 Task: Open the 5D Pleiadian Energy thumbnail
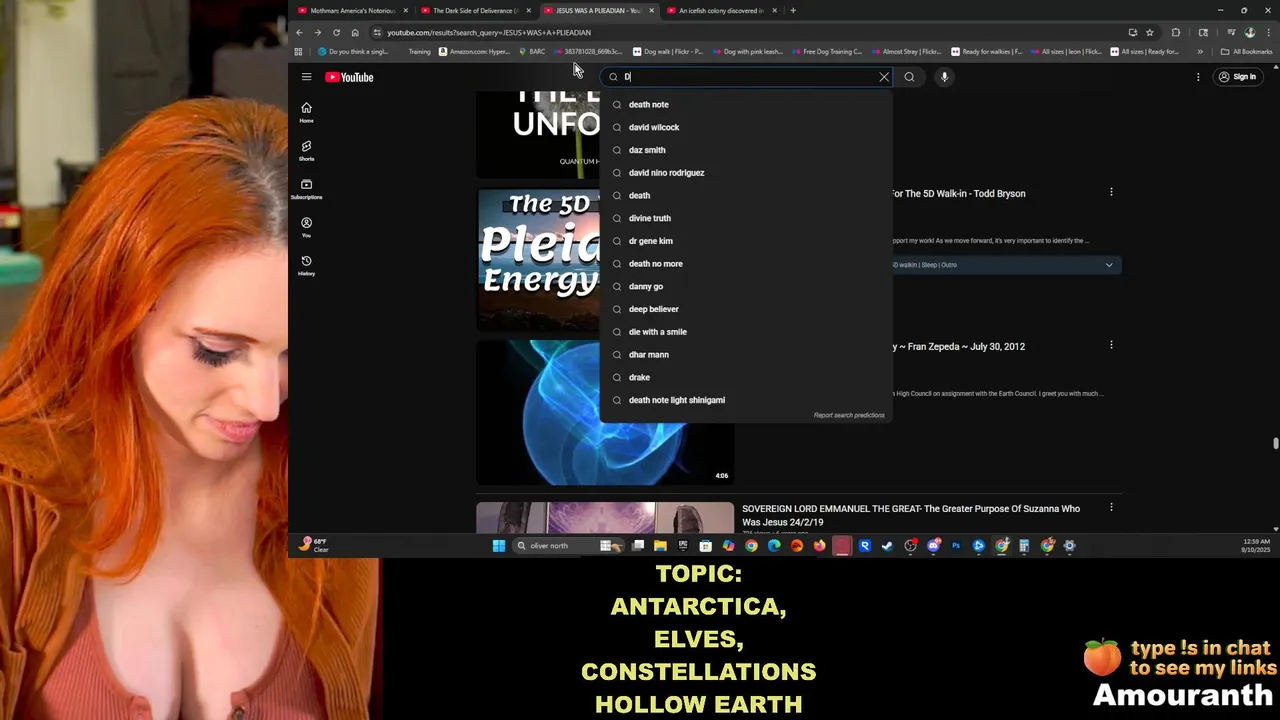[x=538, y=258]
